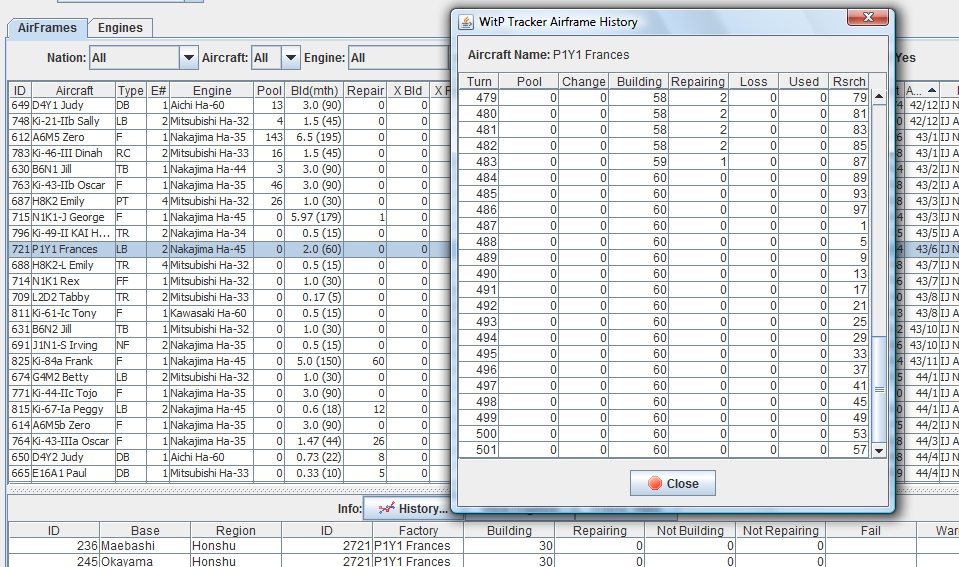Select the D4Y1 Judy row
This screenshot has height=567, width=959.
(229, 105)
